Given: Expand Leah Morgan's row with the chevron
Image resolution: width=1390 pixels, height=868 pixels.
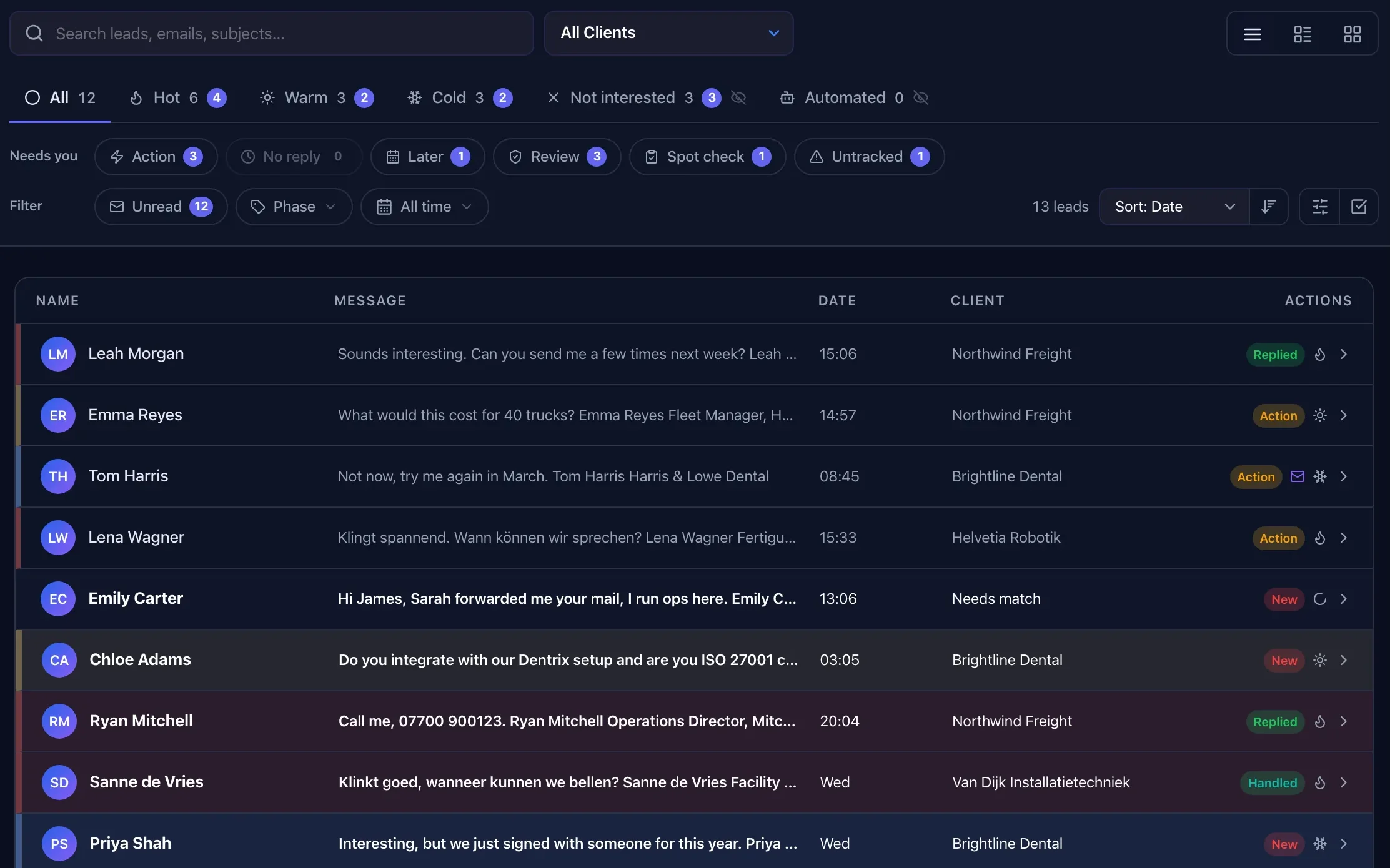Looking at the screenshot, I should point(1343,354).
